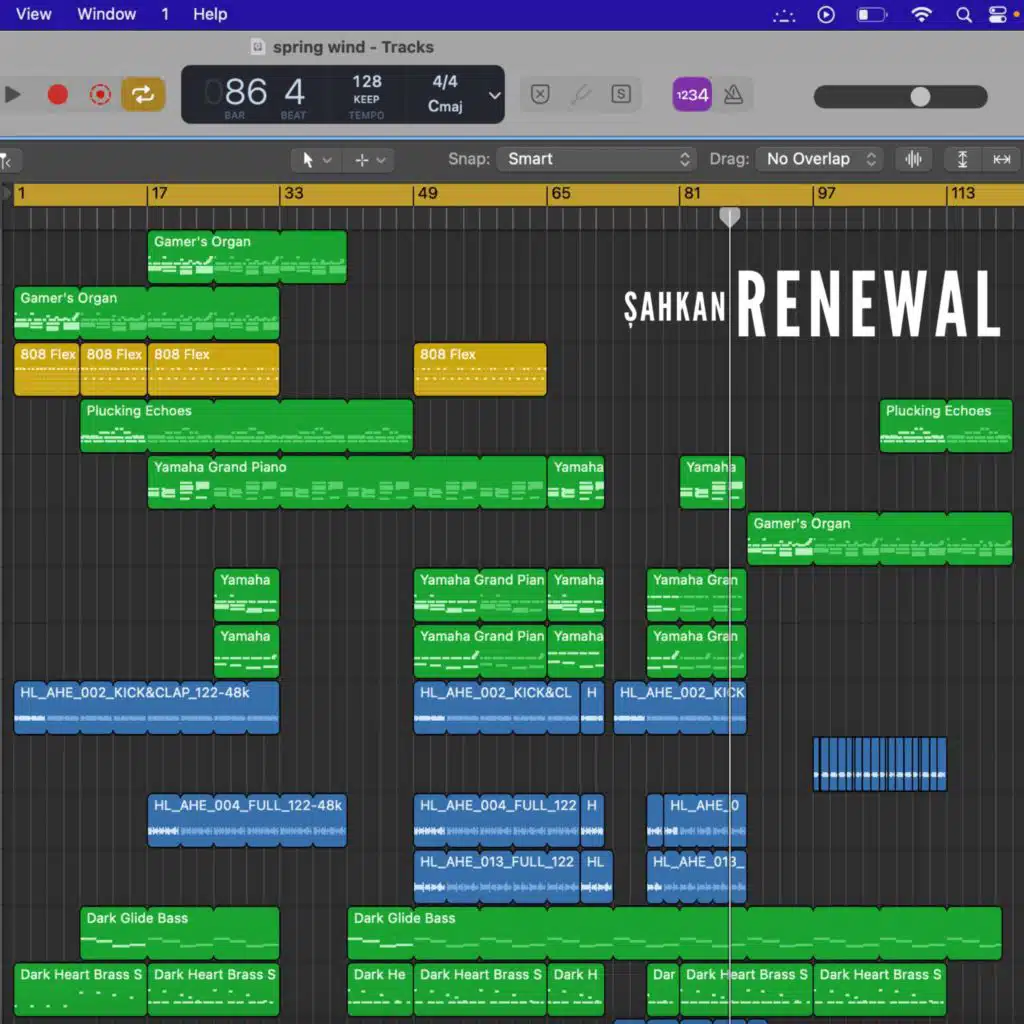Toggle the waveform zoom button
This screenshot has width=1024, height=1024.
[914, 159]
